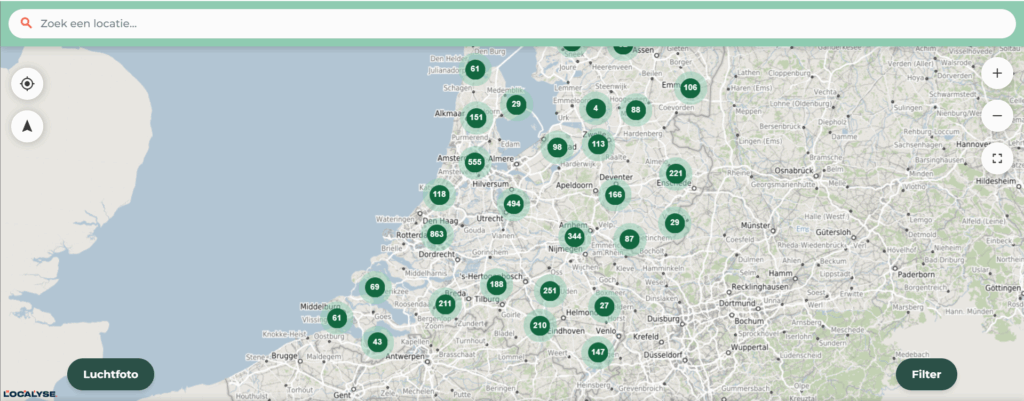This screenshot has width=1024, height=401.
Task: Expand the 863 cluster near Rotterdam
Action: [x=437, y=234]
